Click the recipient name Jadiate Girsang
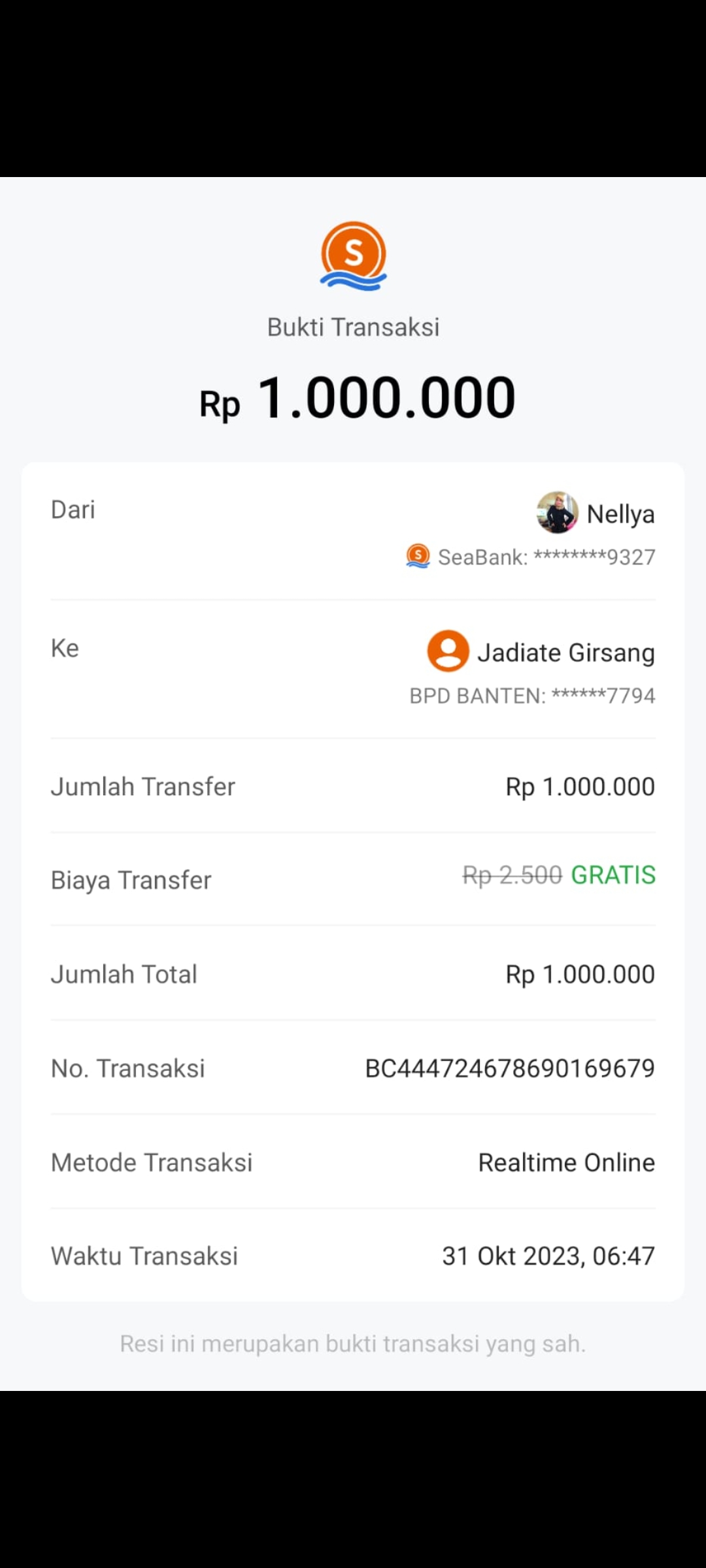 (x=566, y=653)
